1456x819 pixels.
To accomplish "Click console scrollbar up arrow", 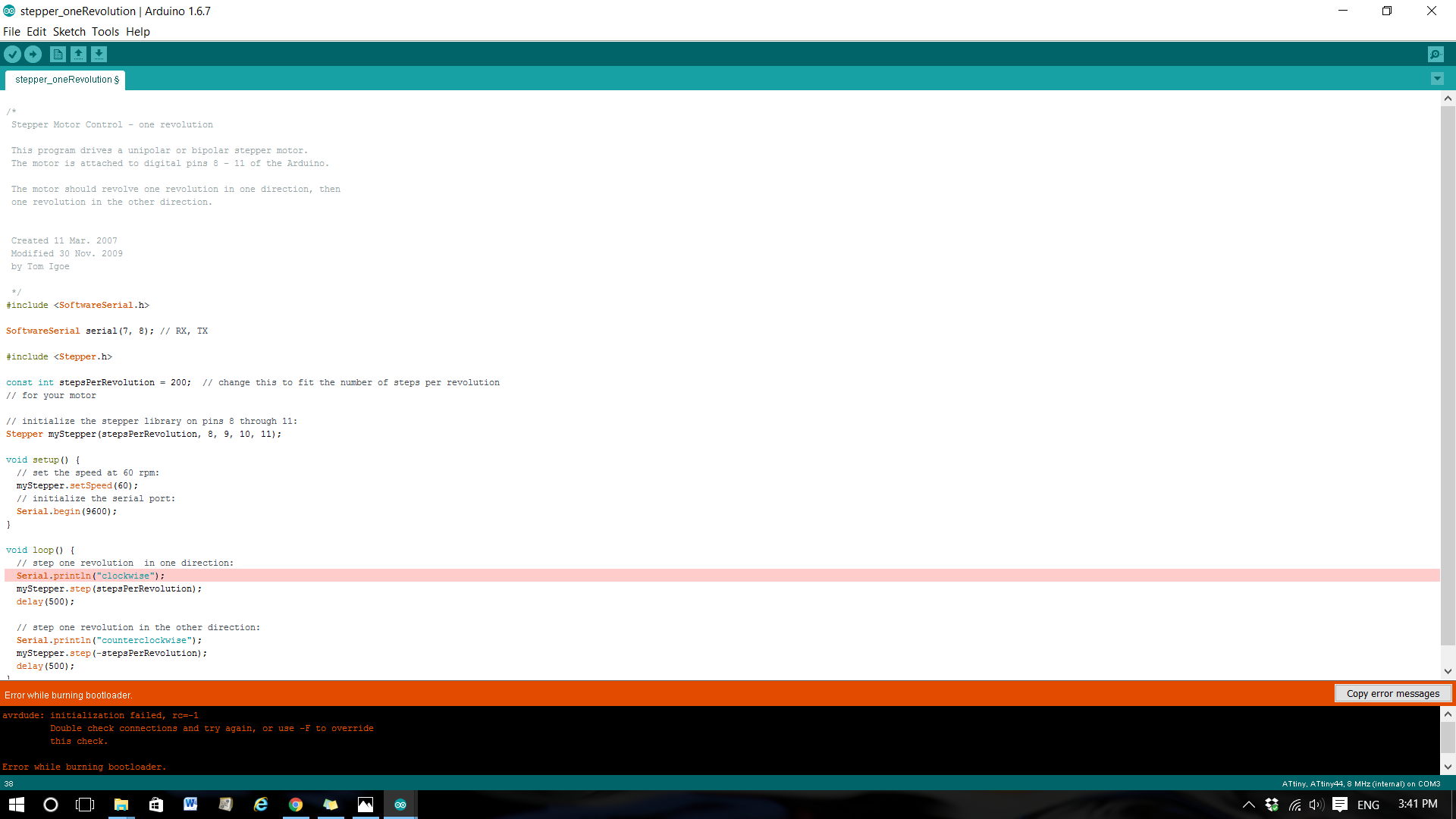I will click(x=1448, y=714).
